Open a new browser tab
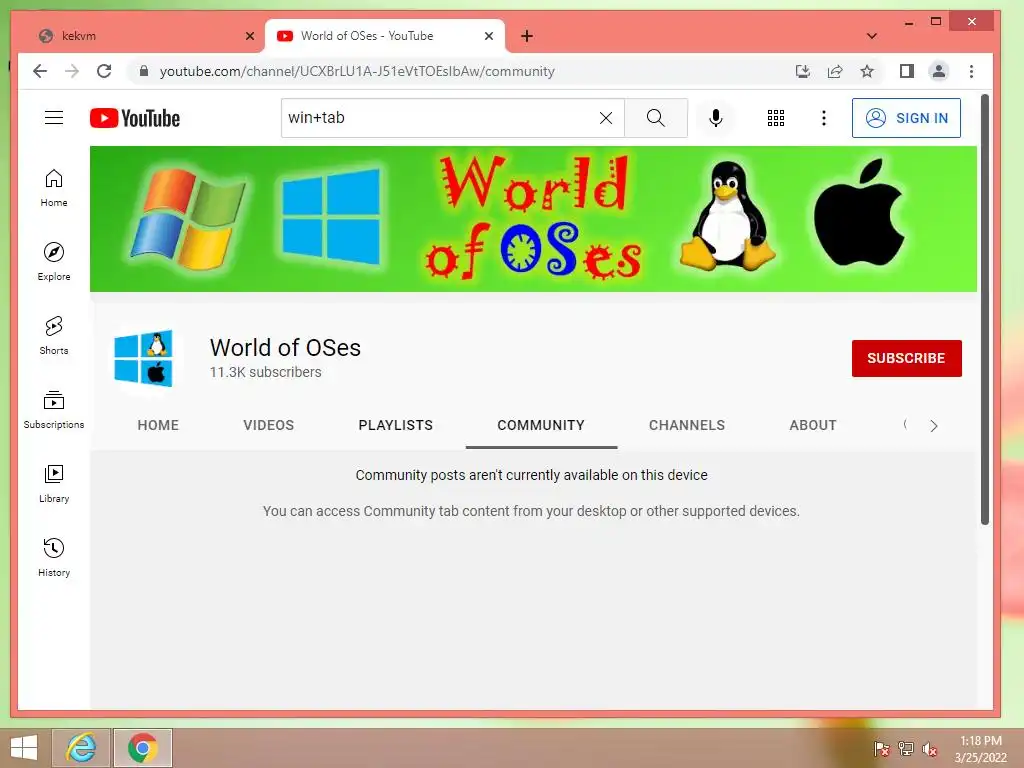 tap(527, 36)
